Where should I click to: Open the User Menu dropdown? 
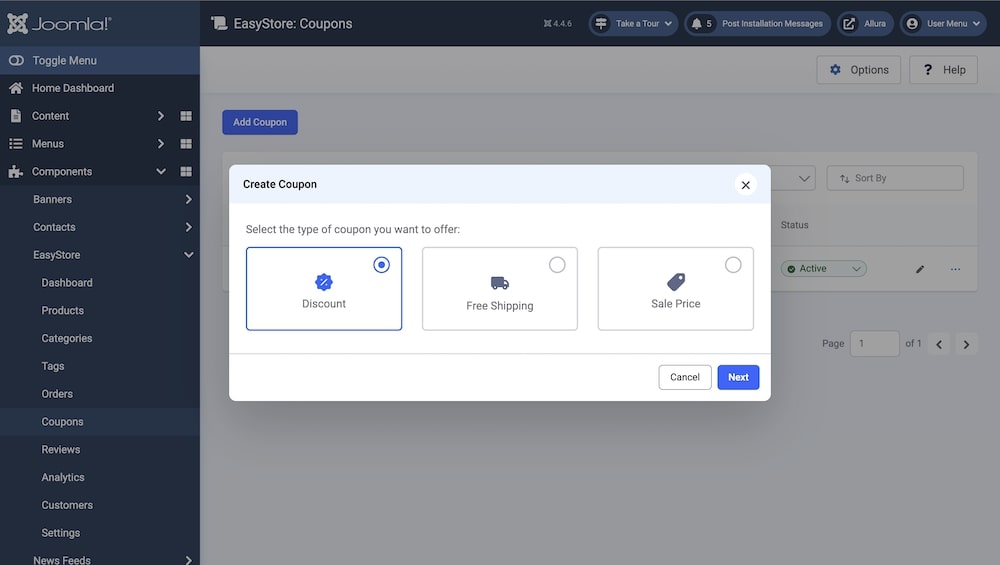click(x=943, y=23)
